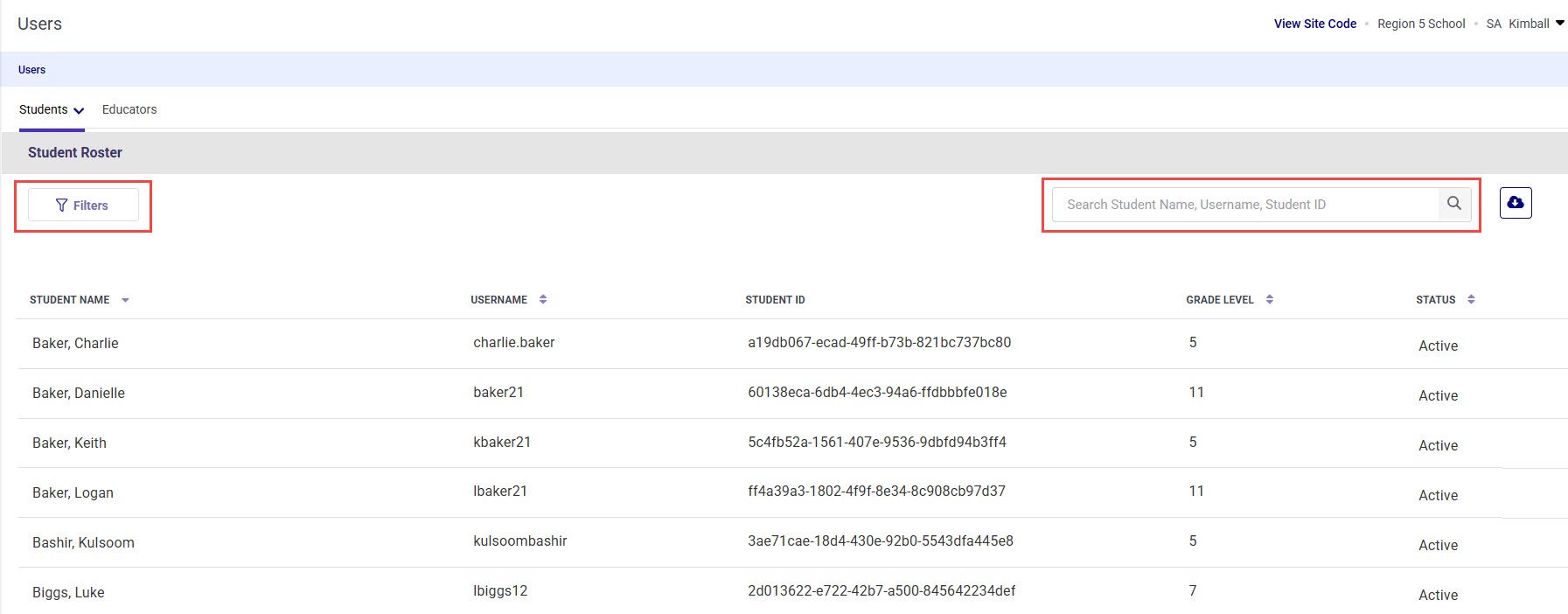Open the Kimball account dropdown arrow
The width and height of the screenshot is (1568, 614).
click(x=1559, y=24)
